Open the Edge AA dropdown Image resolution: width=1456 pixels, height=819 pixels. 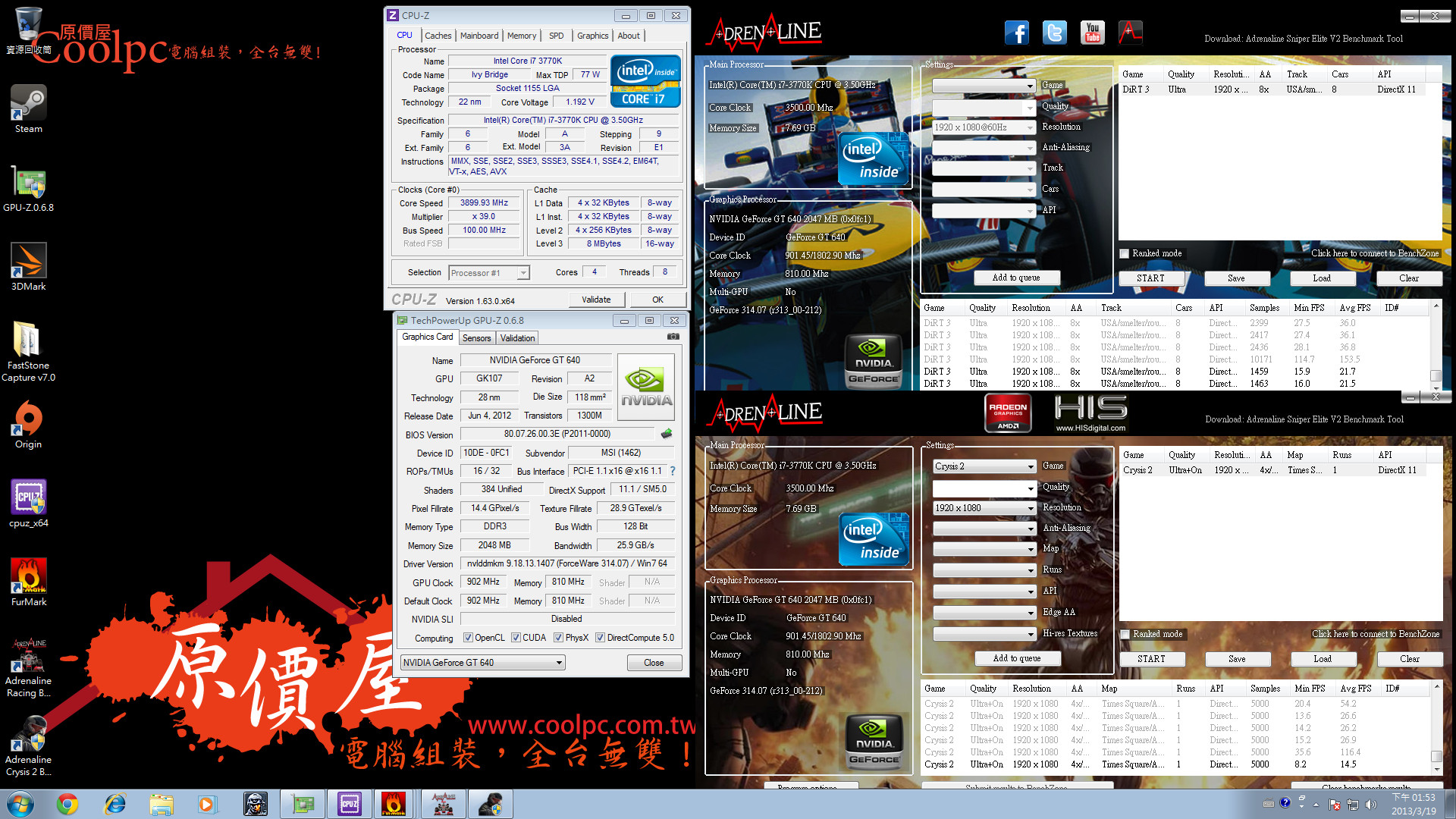[984, 612]
